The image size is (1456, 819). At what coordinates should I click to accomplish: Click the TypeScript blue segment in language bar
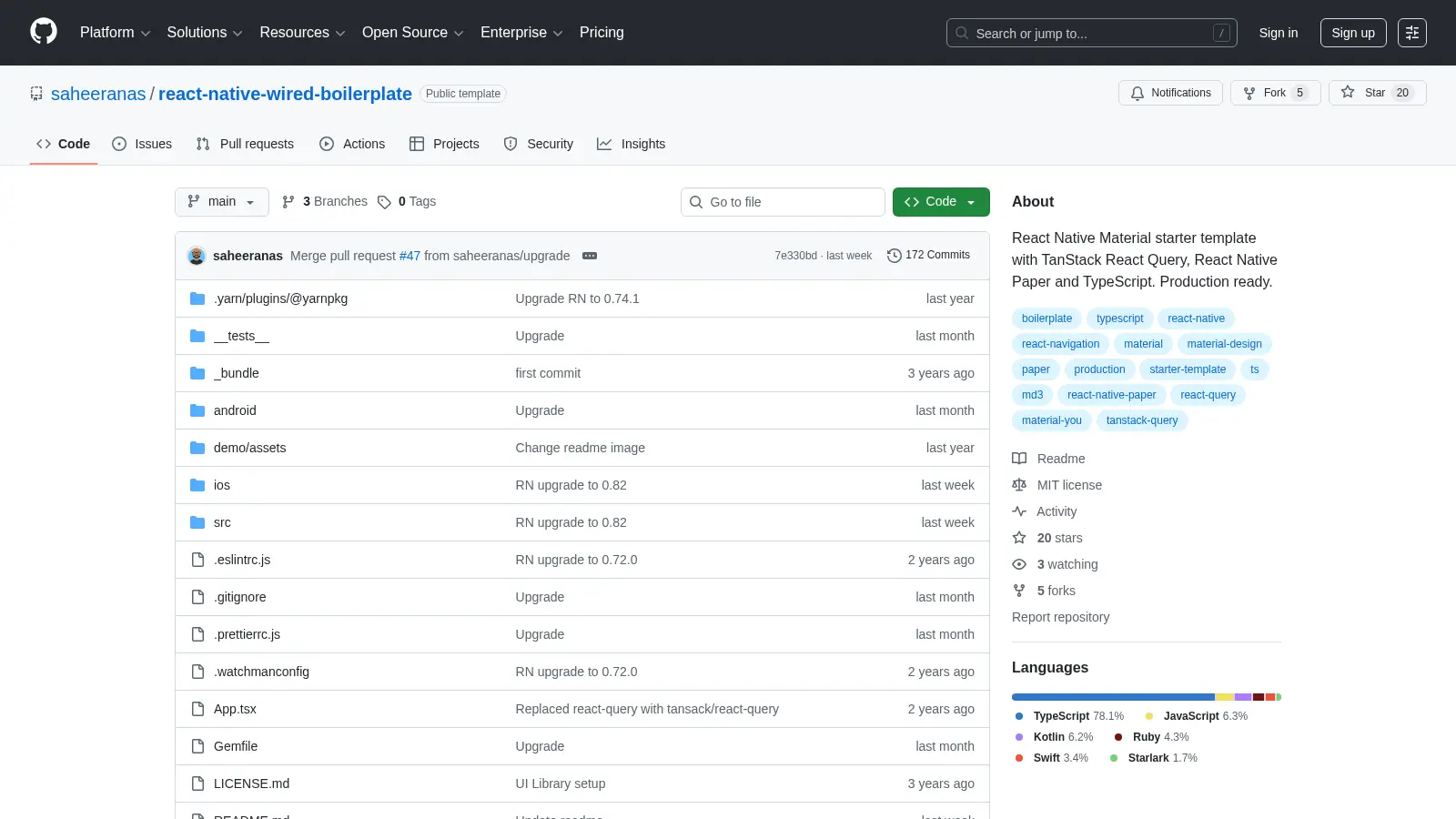pos(1113,697)
